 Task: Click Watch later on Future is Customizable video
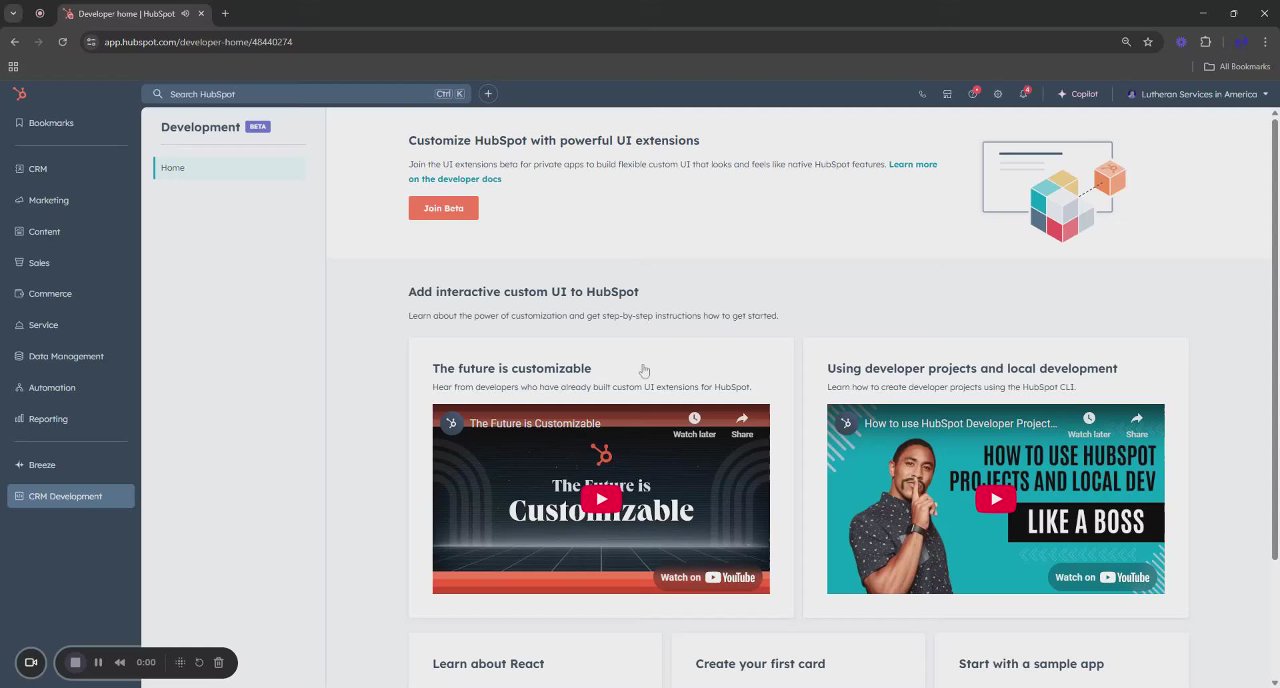pos(694,424)
